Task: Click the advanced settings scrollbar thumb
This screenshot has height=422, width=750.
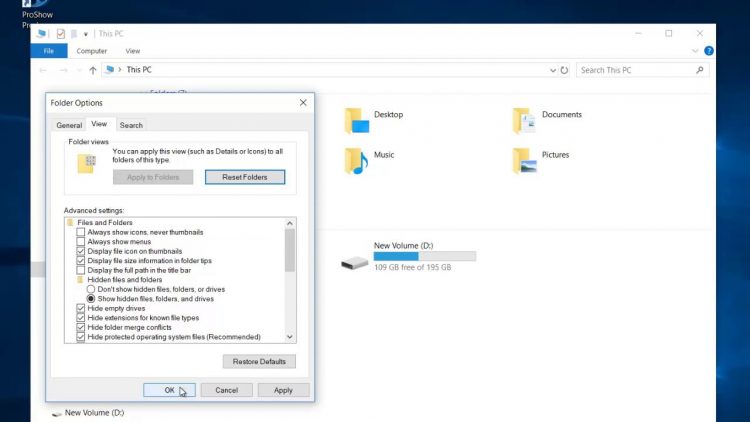Action: pyautogui.click(x=290, y=250)
